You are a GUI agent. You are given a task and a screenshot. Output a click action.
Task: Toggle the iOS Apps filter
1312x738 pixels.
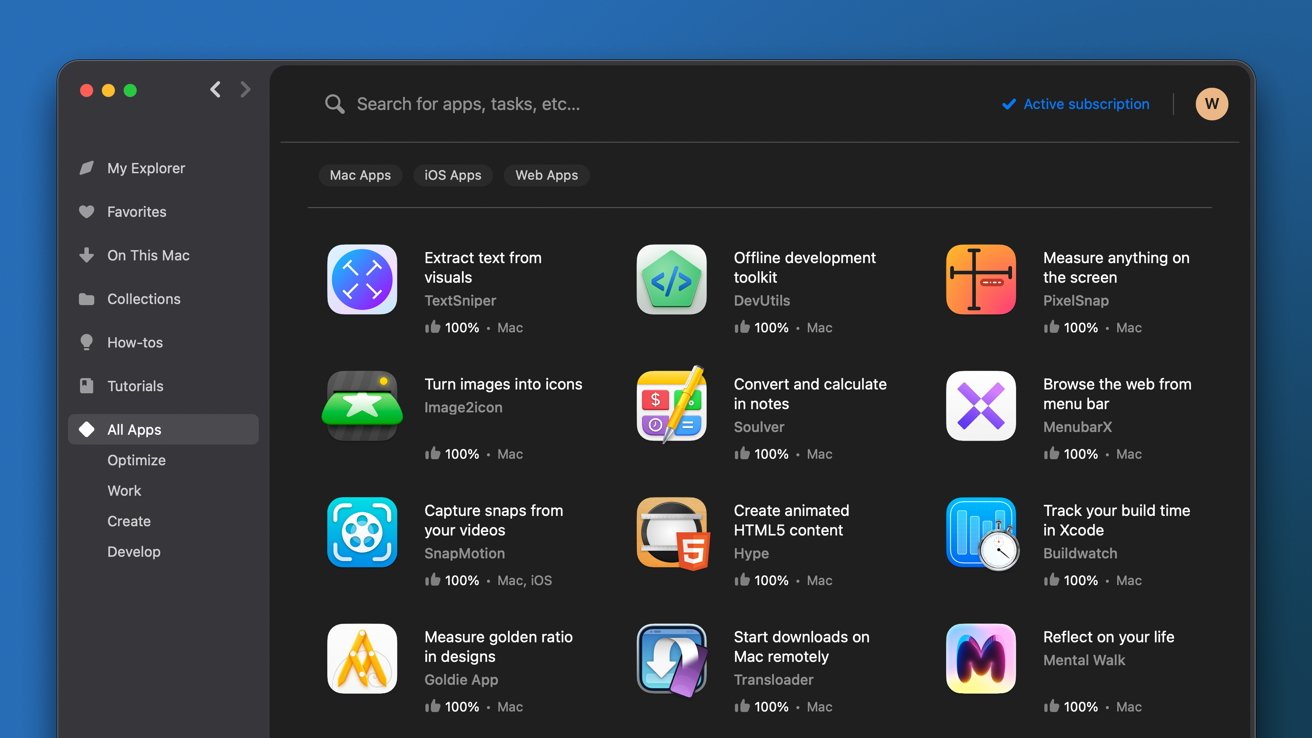pyautogui.click(x=453, y=175)
